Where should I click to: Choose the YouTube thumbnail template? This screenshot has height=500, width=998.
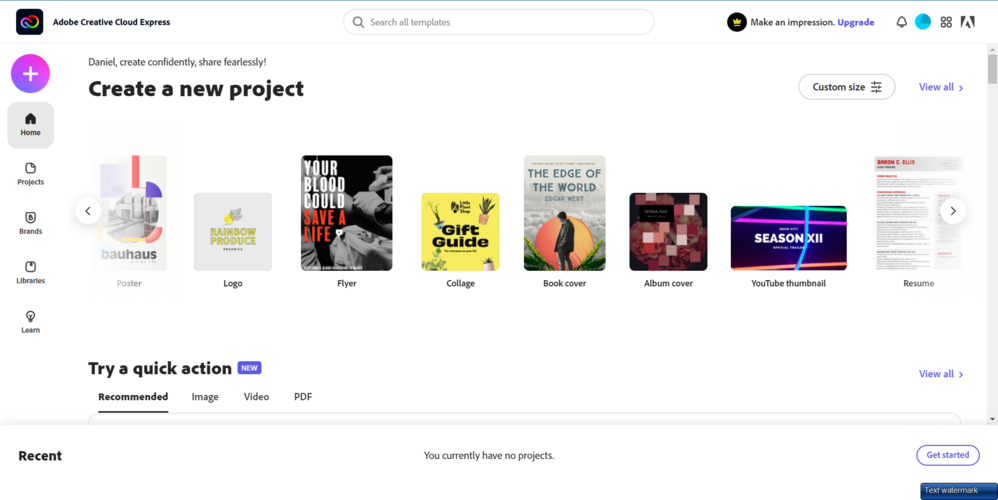pos(789,247)
